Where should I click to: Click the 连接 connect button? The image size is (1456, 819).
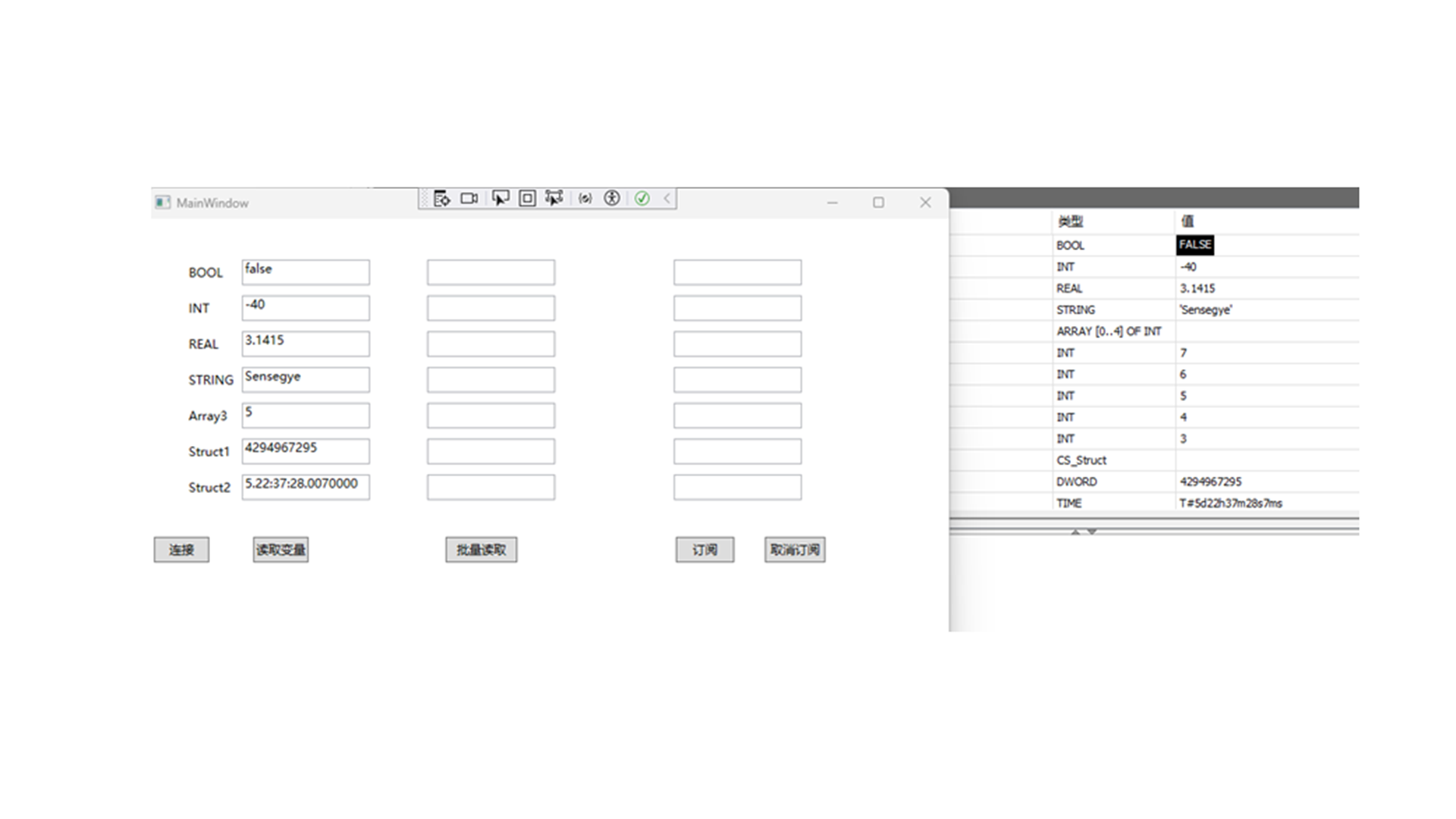(x=181, y=550)
